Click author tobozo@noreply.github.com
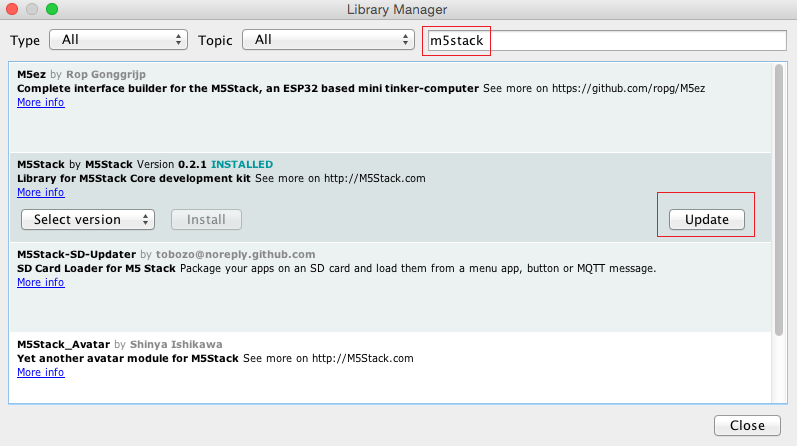Screen dimensions: 797x446 pos(235,254)
